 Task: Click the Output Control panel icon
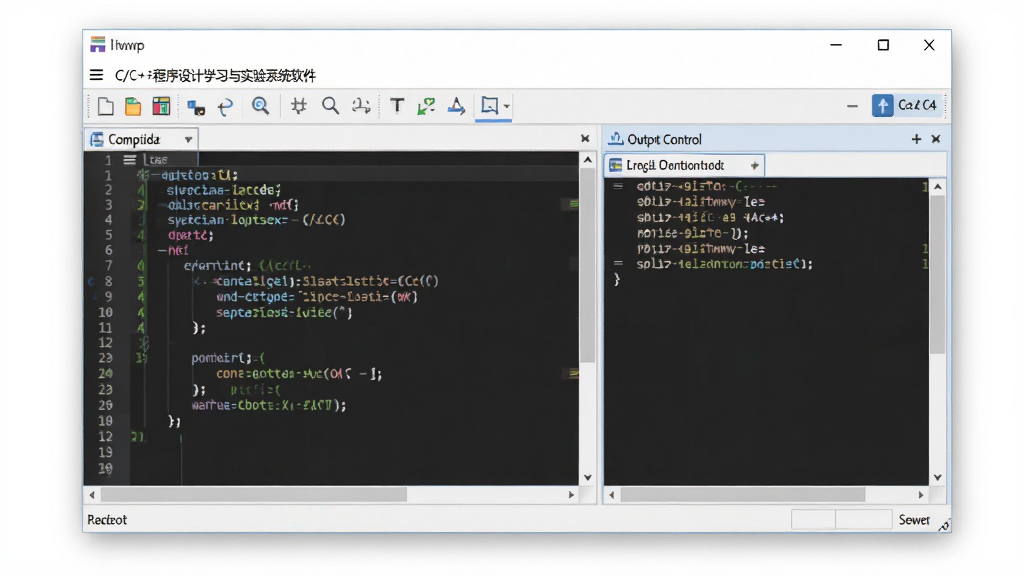click(x=615, y=138)
